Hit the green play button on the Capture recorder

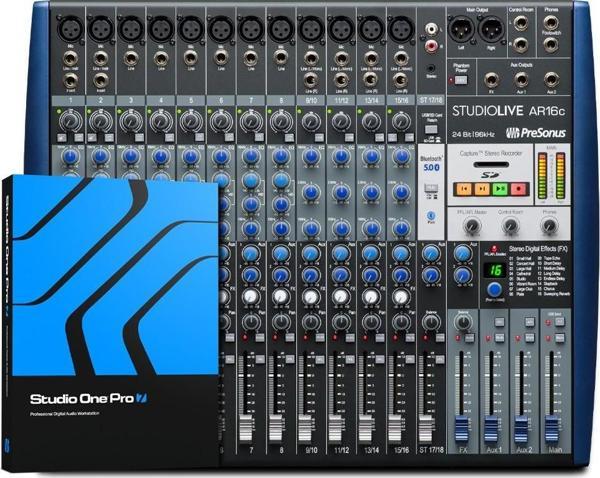pyautogui.click(x=500, y=189)
